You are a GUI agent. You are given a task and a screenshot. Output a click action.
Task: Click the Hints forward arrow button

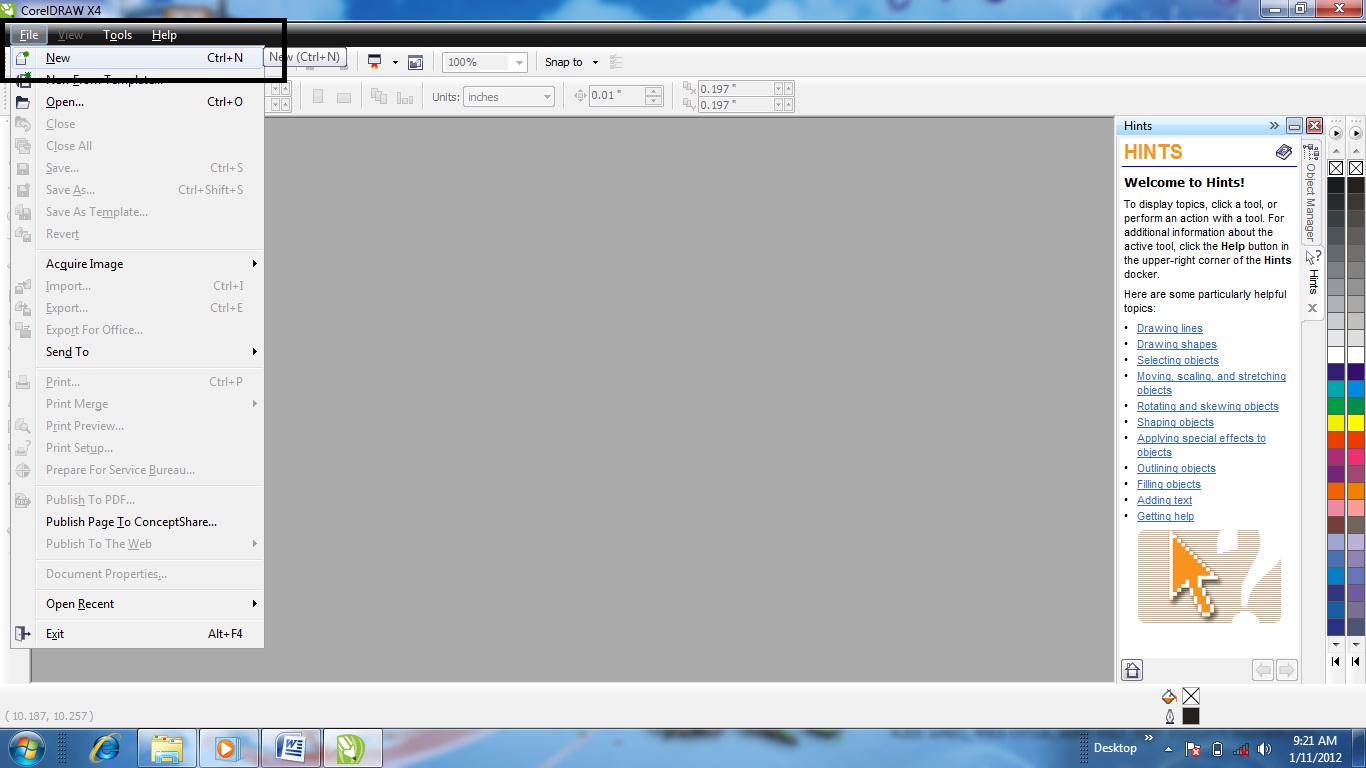1287,670
